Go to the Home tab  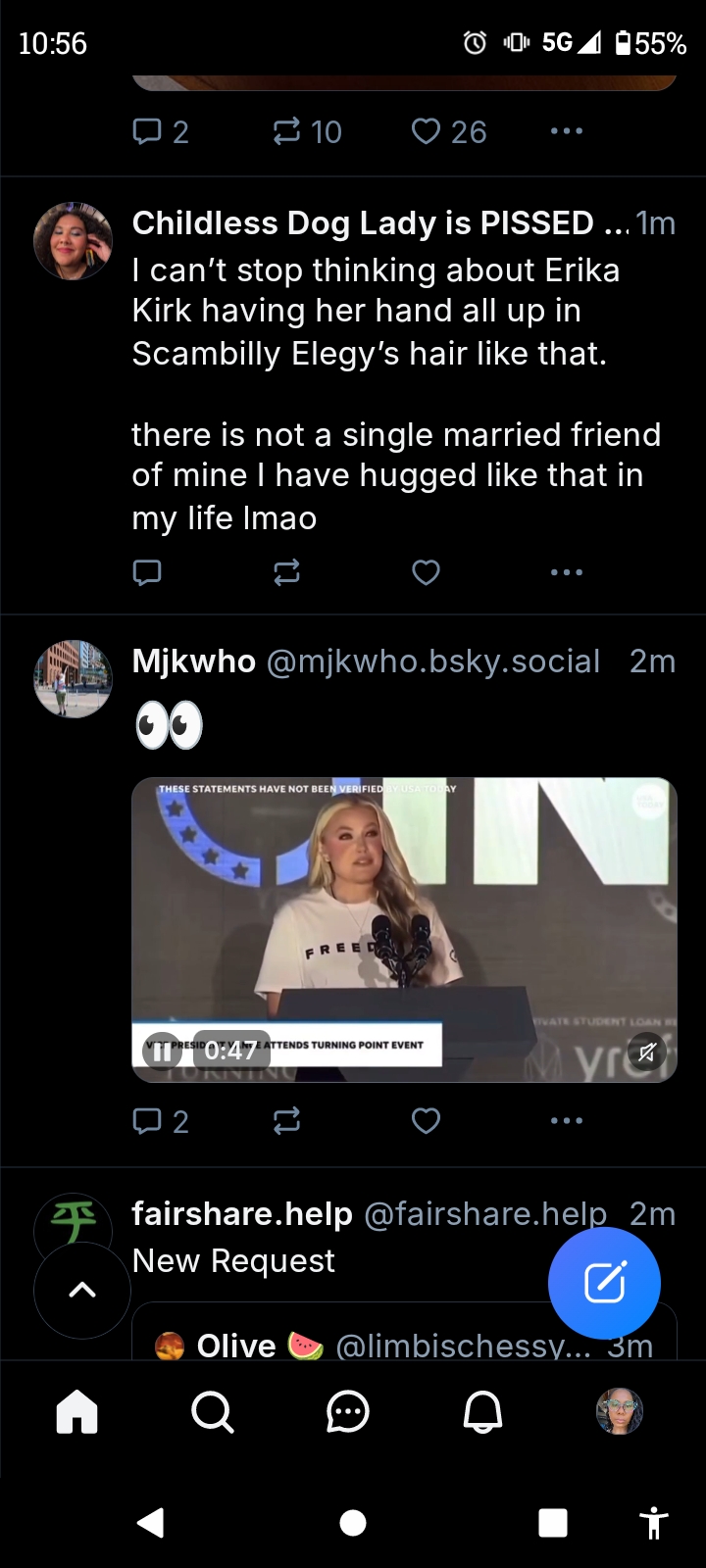pos(77,1412)
